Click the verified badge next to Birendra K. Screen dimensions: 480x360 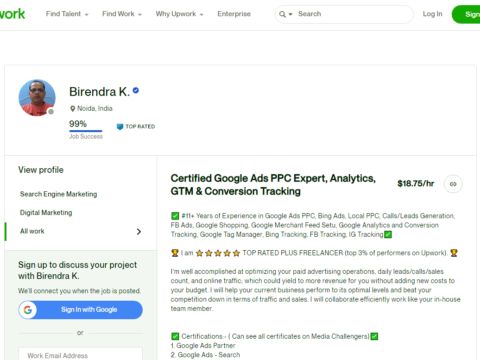(136, 90)
